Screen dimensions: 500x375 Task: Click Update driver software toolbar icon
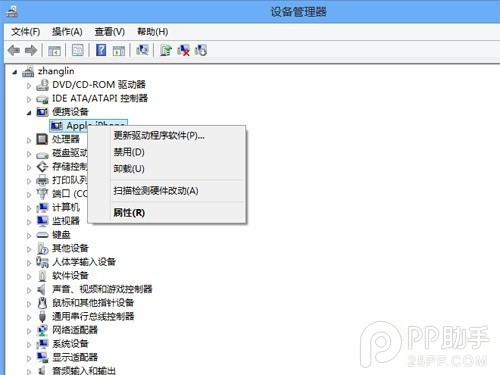point(166,50)
